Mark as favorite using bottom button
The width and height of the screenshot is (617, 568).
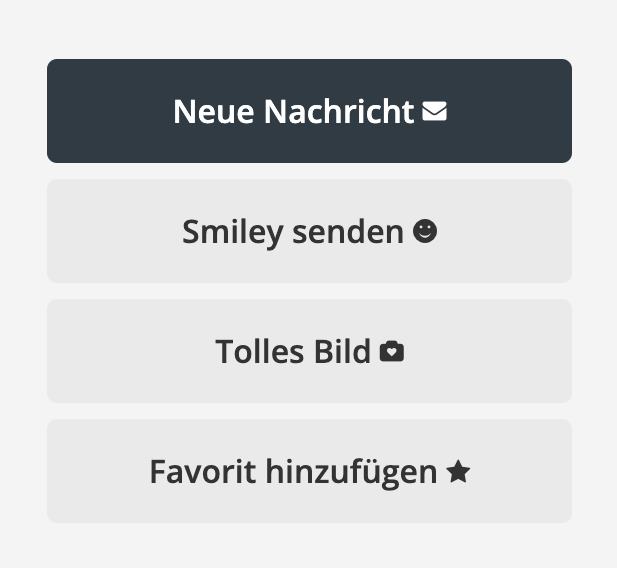pyautogui.click(x=309, y=471)
